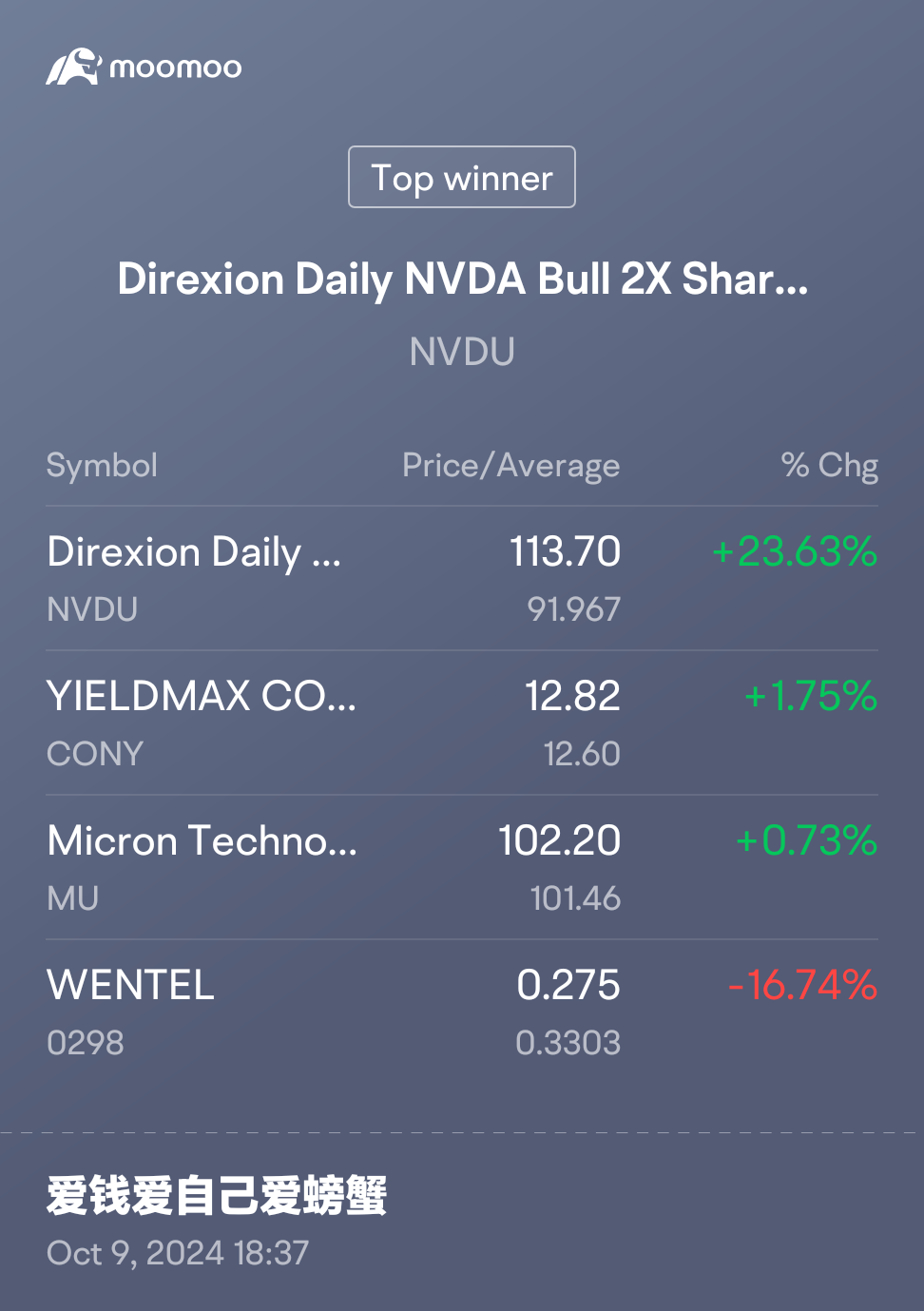Click the 102.20 price for Micron
This screenshot has height=1311, width=924.
click(559, 840)
